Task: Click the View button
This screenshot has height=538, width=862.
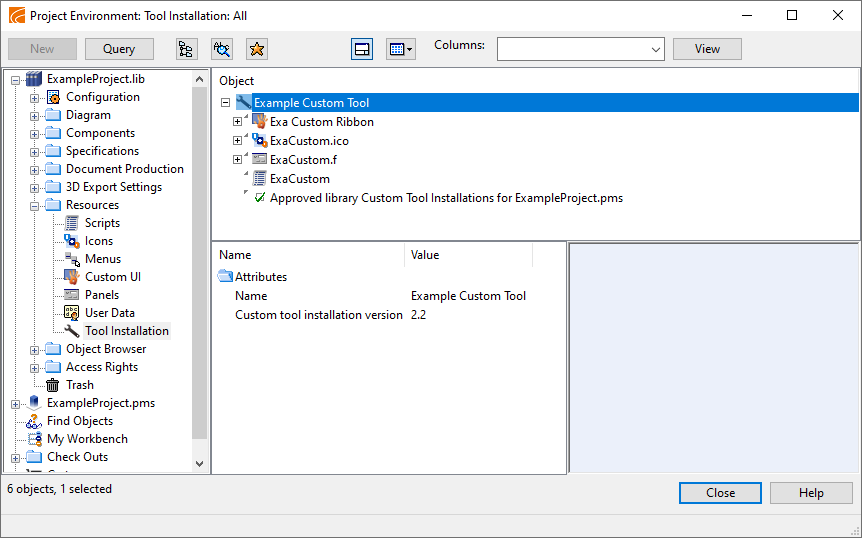Action: pos(707,49)
